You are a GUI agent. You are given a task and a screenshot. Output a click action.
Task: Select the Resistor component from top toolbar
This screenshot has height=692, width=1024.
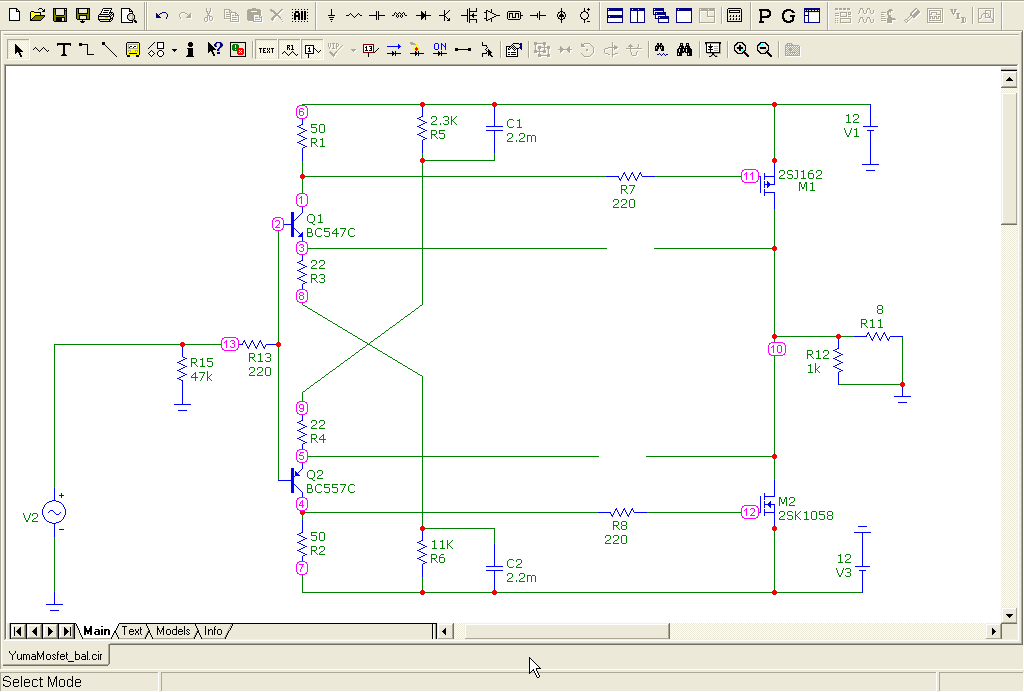[x=354, y=16]
